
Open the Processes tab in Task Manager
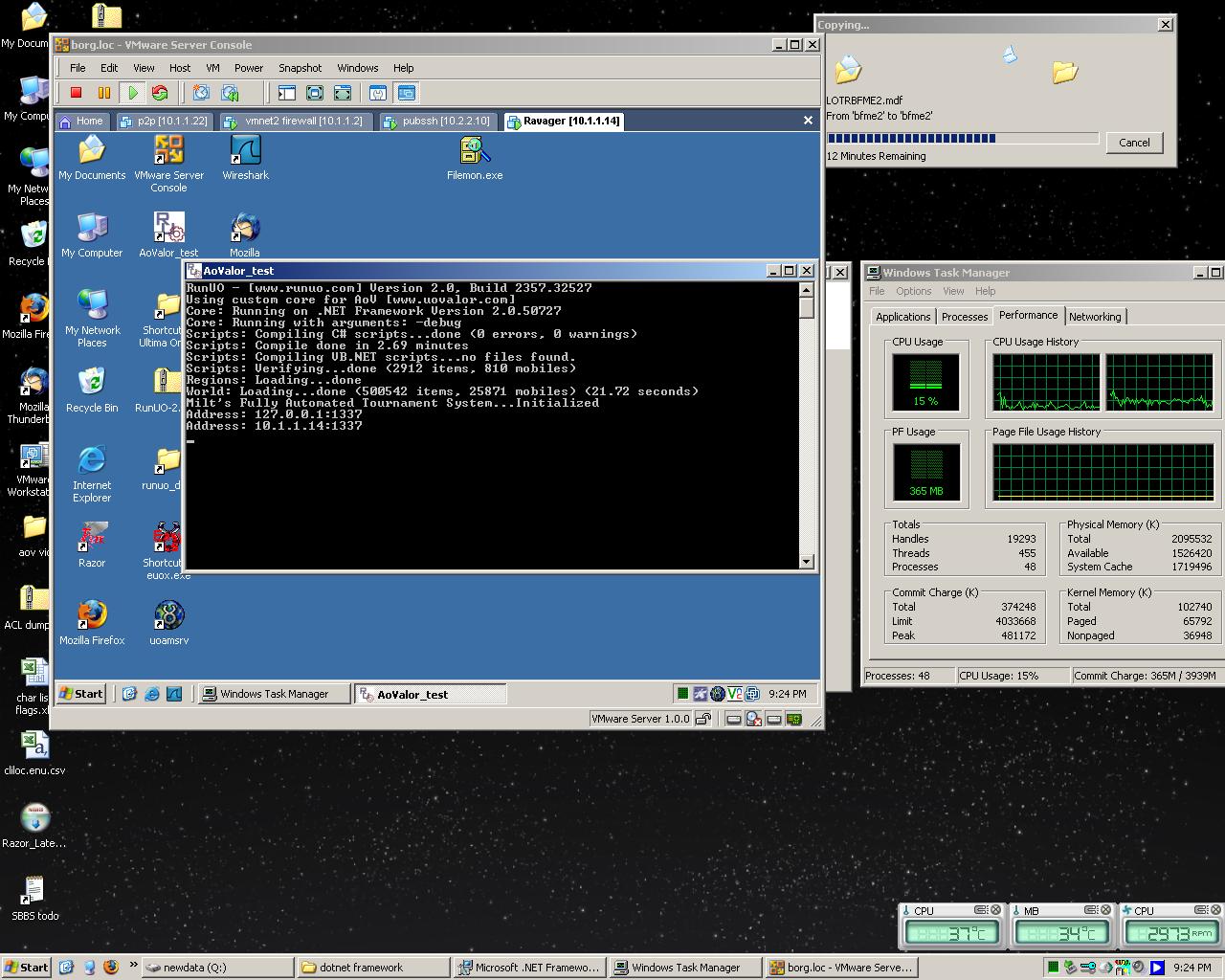tap(964, 317)
